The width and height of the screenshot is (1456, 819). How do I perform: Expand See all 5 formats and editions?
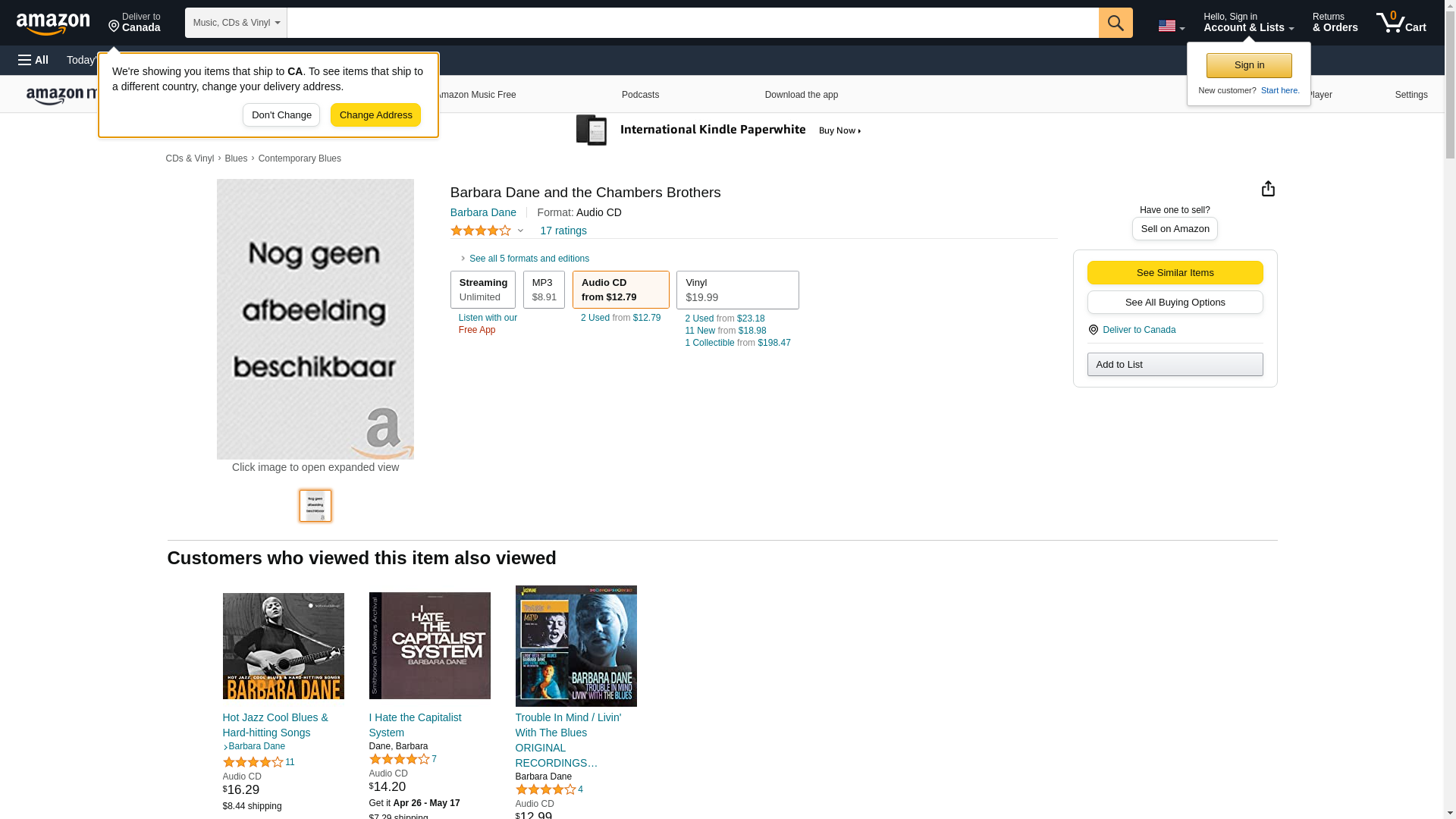[528, 259]
